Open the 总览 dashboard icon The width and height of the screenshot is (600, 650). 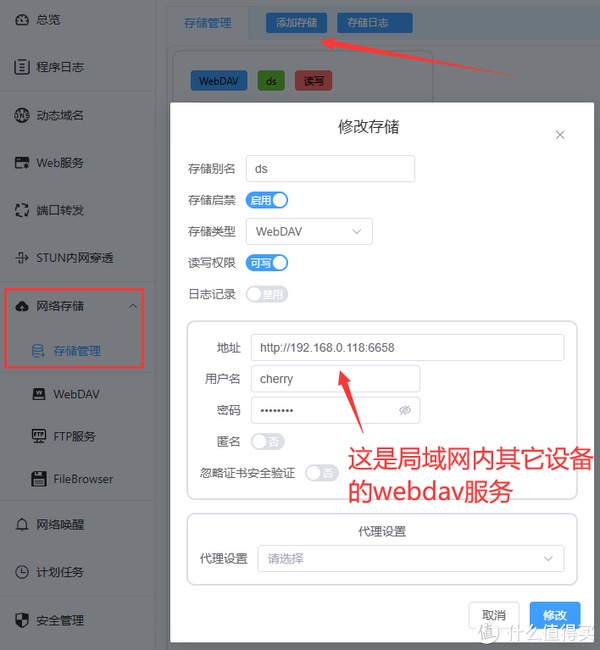point(22,19)
